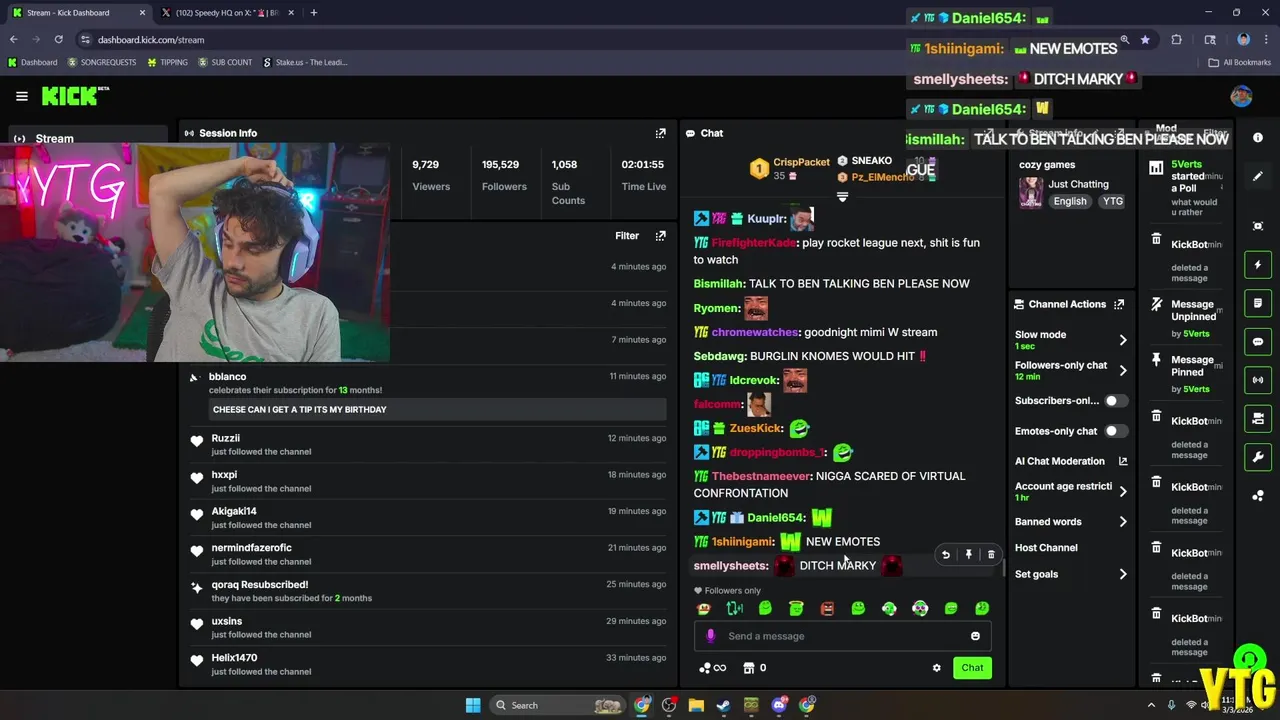Toggle Subscribers-only chat switch
This screenshot has width=1280, height=720.
coord(1115,401)
